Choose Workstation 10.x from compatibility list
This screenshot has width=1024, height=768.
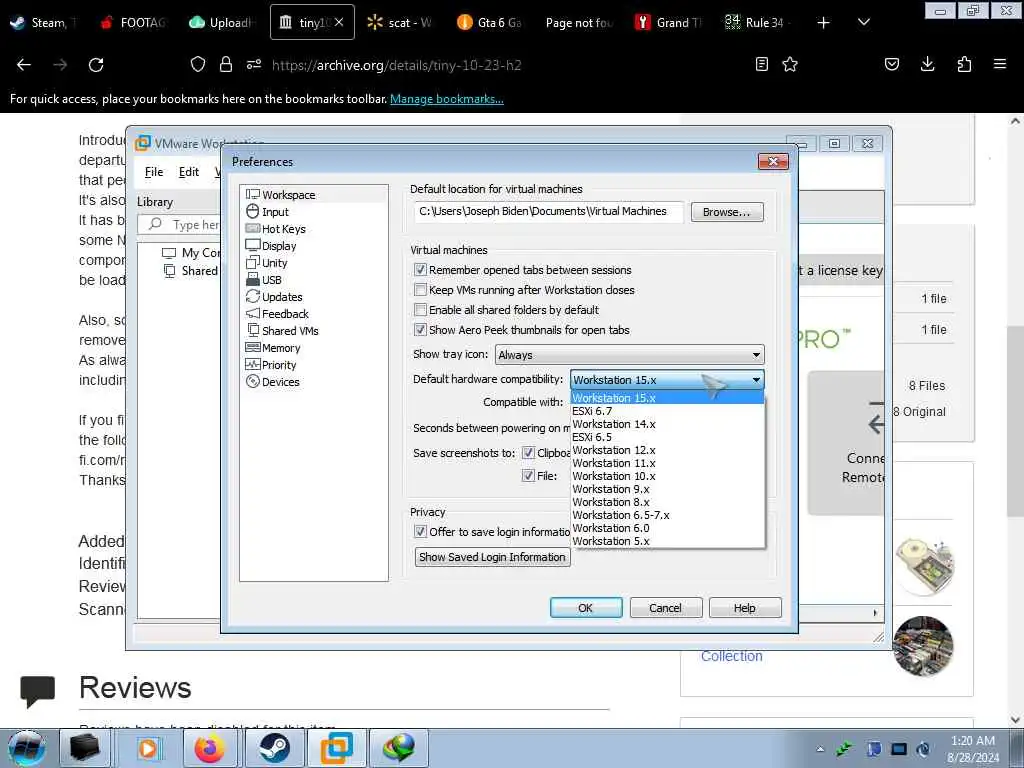[667, 476]
